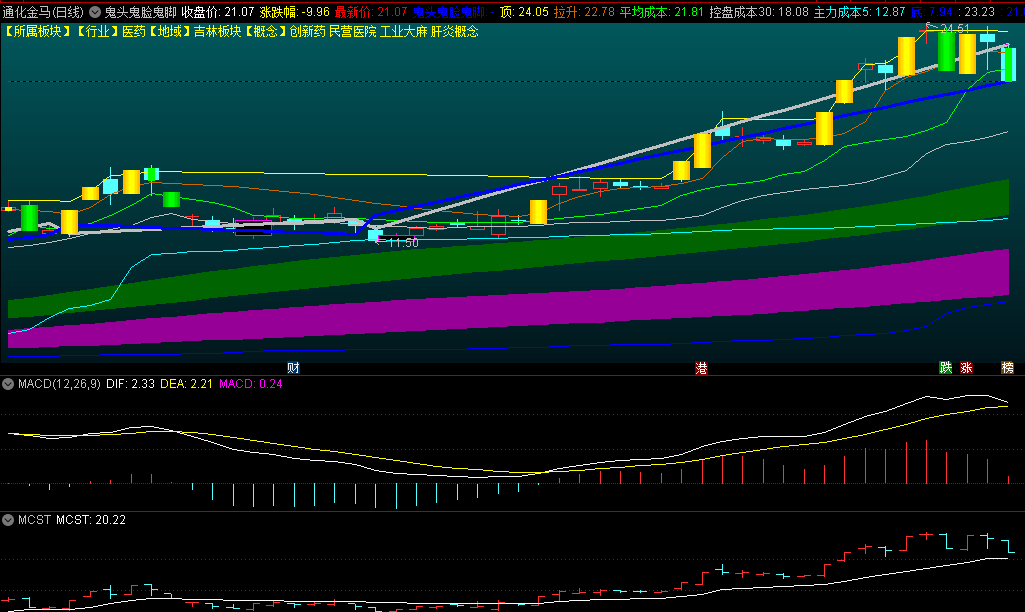1025x612 pixels.
Task: Click the 工业大麻 concept tag
Action: tap(404, 31)
